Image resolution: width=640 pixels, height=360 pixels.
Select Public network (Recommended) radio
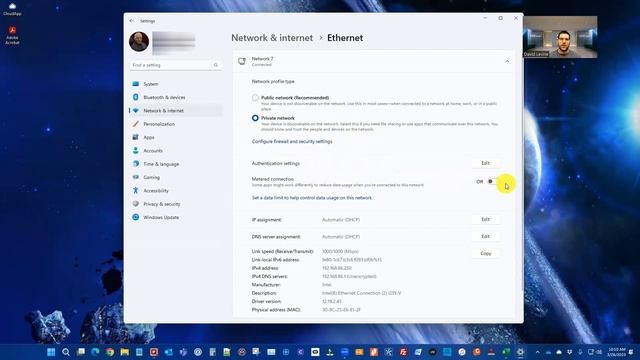[255, 98]
